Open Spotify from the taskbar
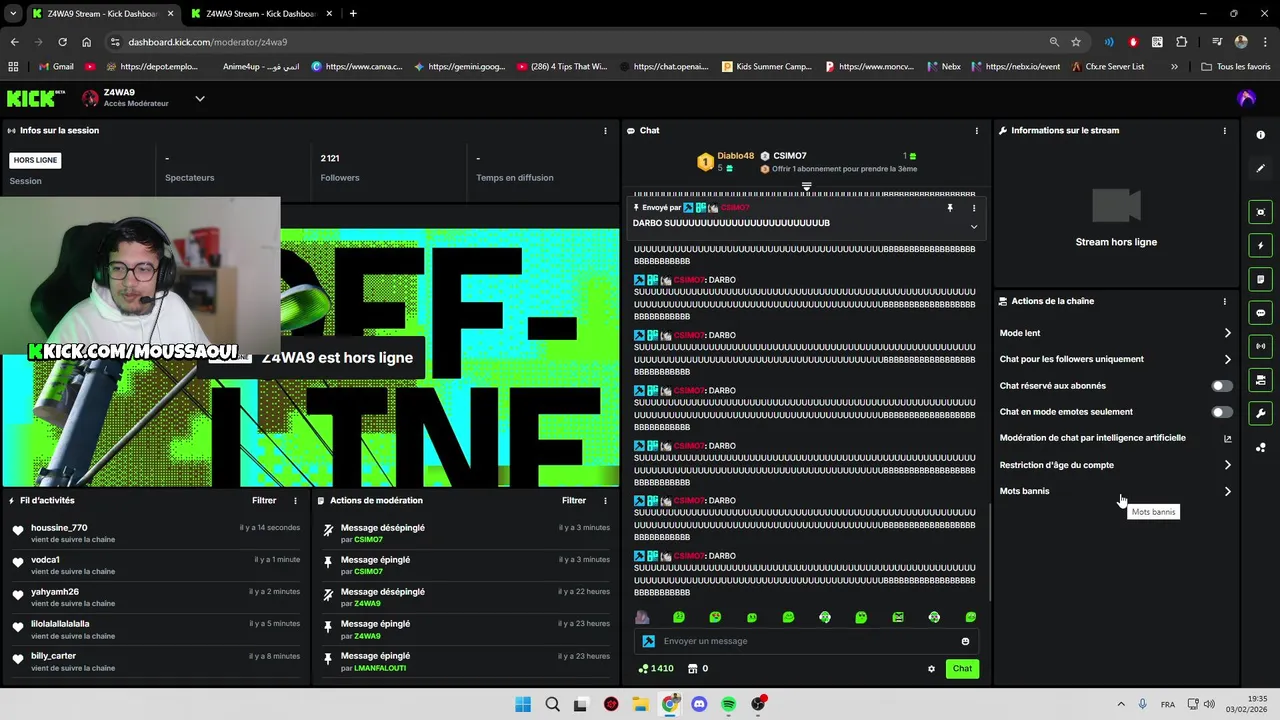1280x720 pixels. 728,704
